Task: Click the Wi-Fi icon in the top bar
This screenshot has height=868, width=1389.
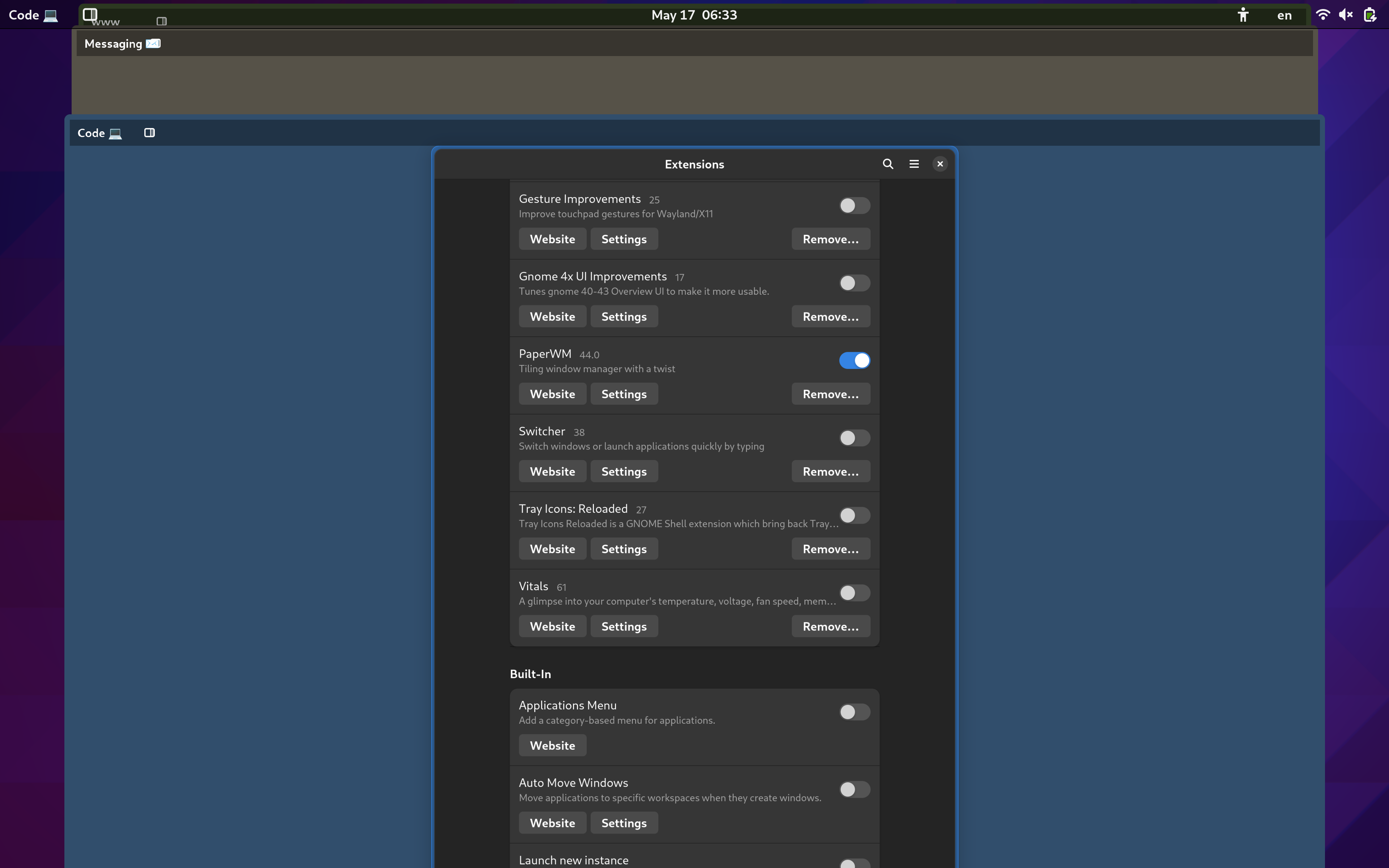Action: click(1323, 15)
